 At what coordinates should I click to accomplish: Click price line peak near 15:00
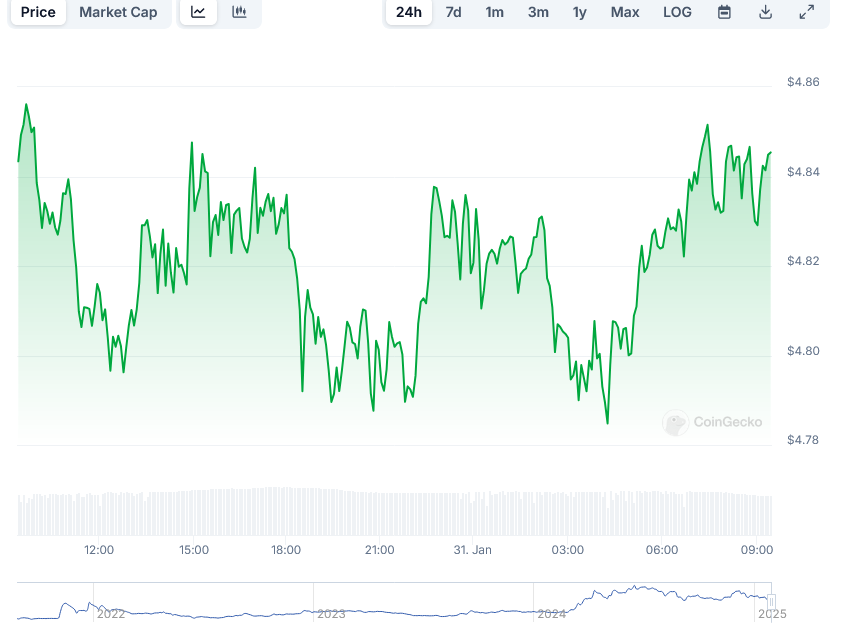[x=191, y=143]
